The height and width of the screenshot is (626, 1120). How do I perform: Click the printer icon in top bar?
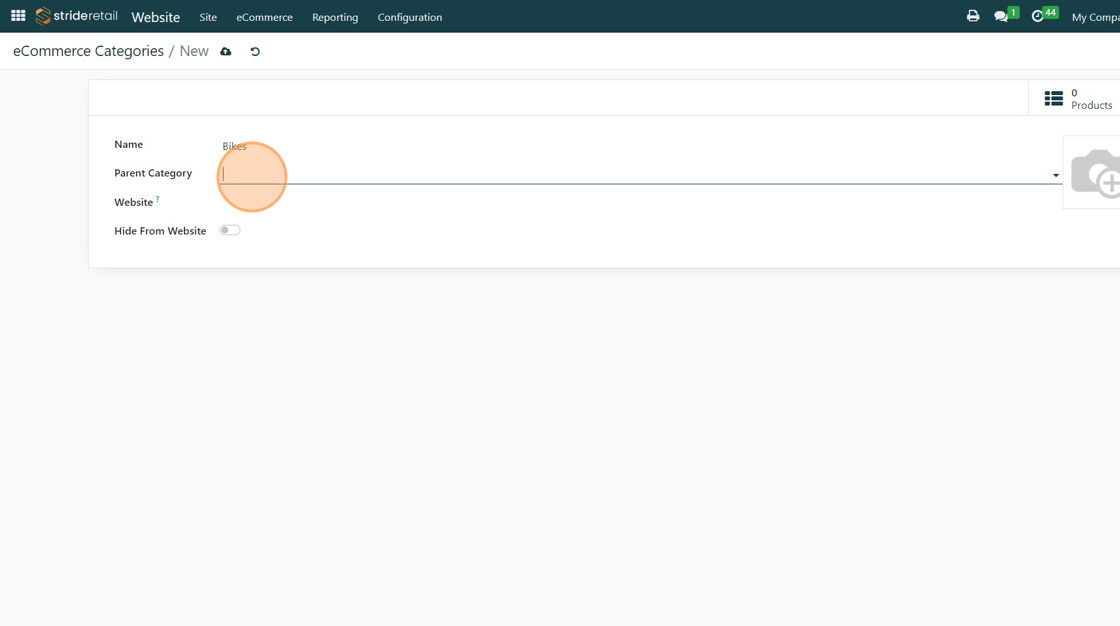[973, 16]
